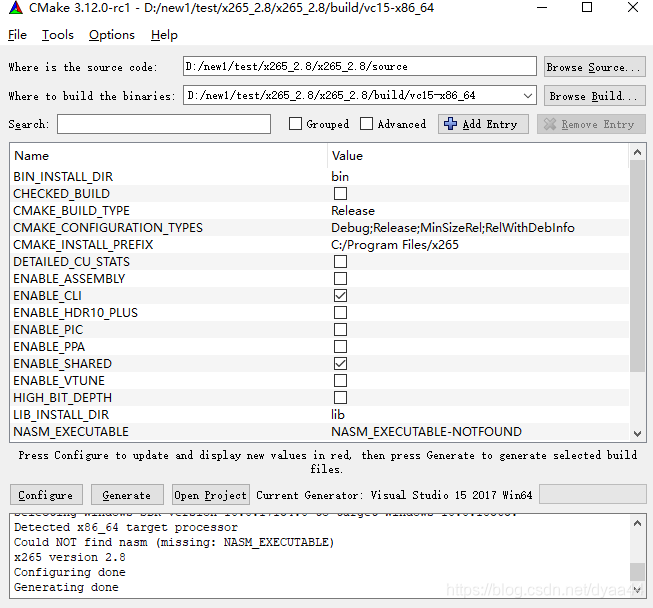
Task: Click the variable list scroll down arrow
Action: tap(637, 434)
